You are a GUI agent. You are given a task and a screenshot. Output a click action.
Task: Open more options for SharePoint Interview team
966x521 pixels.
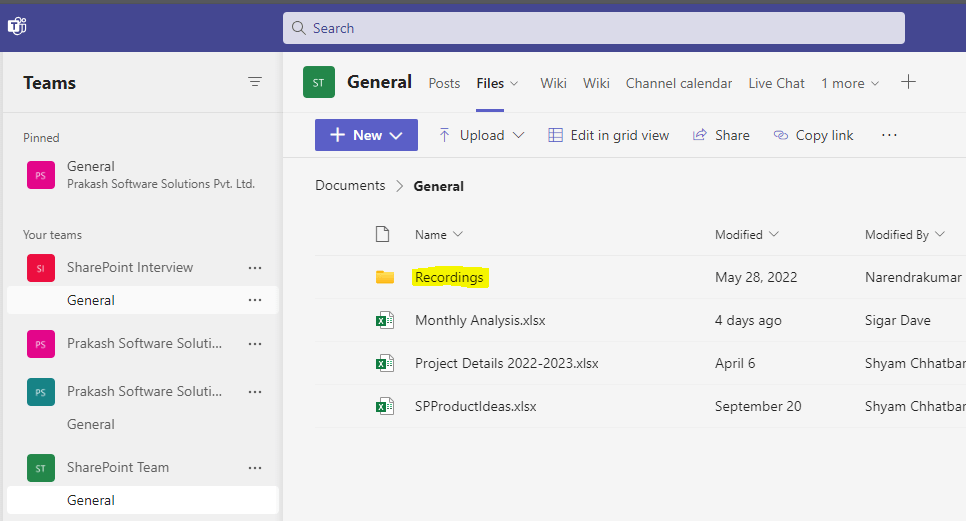[255, 267]
